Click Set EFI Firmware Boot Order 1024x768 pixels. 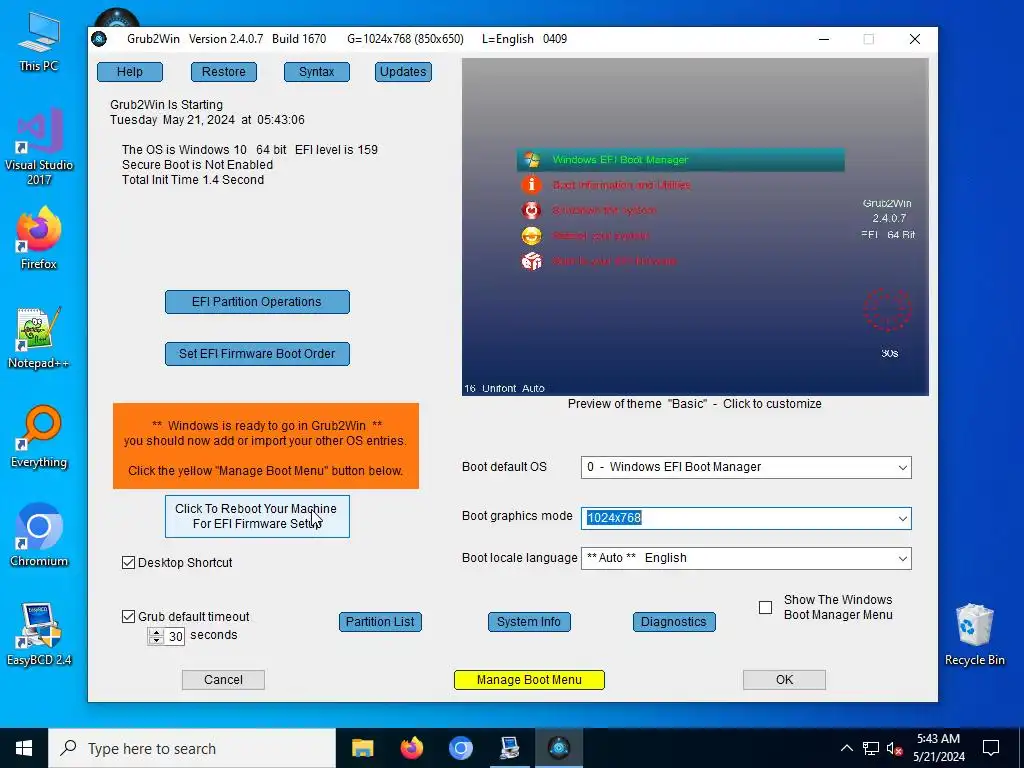[x=257, y=354]
